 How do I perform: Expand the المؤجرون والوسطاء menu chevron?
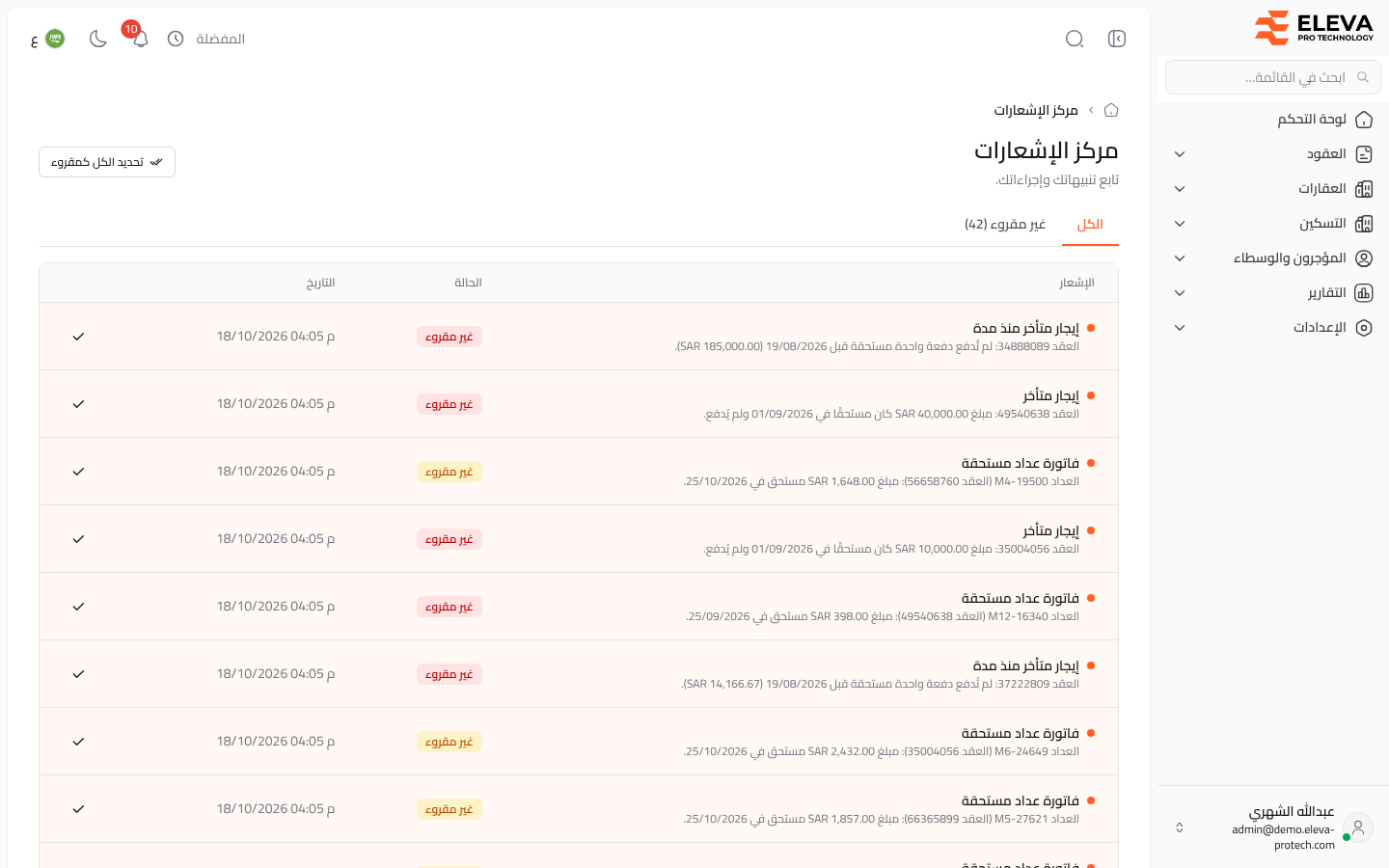(x=1180, y=258)
